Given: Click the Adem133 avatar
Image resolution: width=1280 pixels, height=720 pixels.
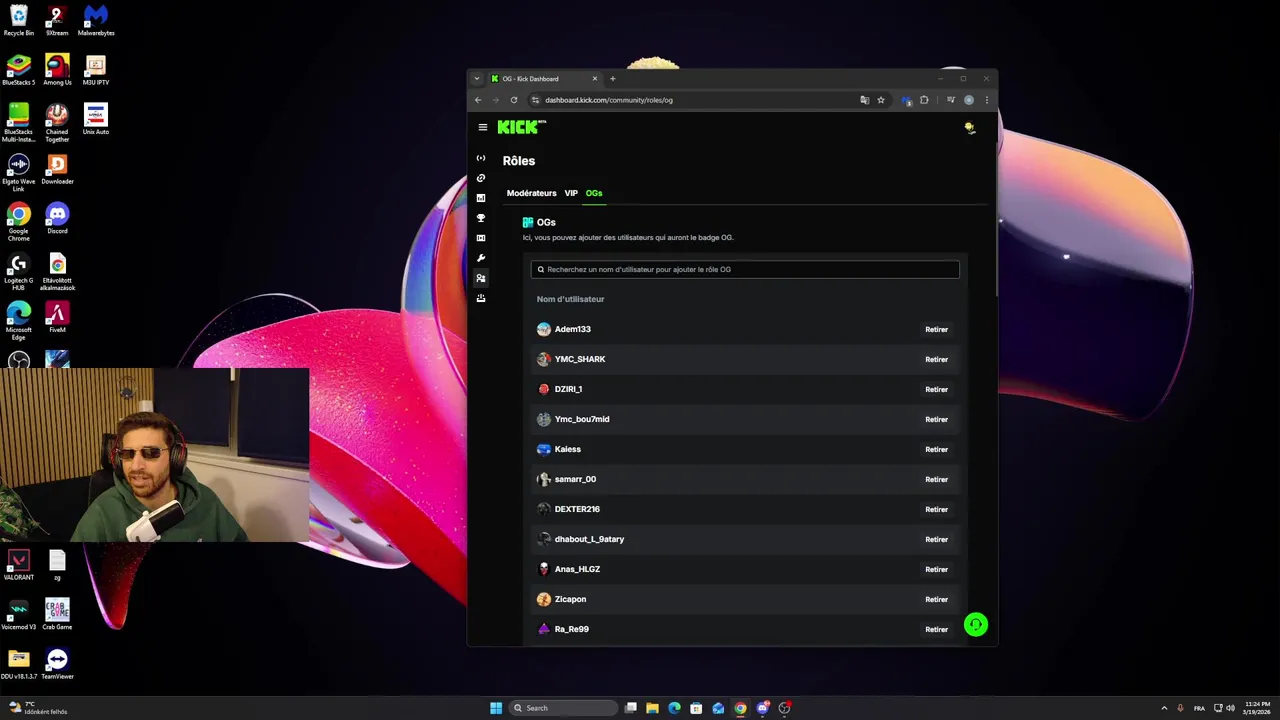Looking at the screenshot, I should tap(544, 329).
